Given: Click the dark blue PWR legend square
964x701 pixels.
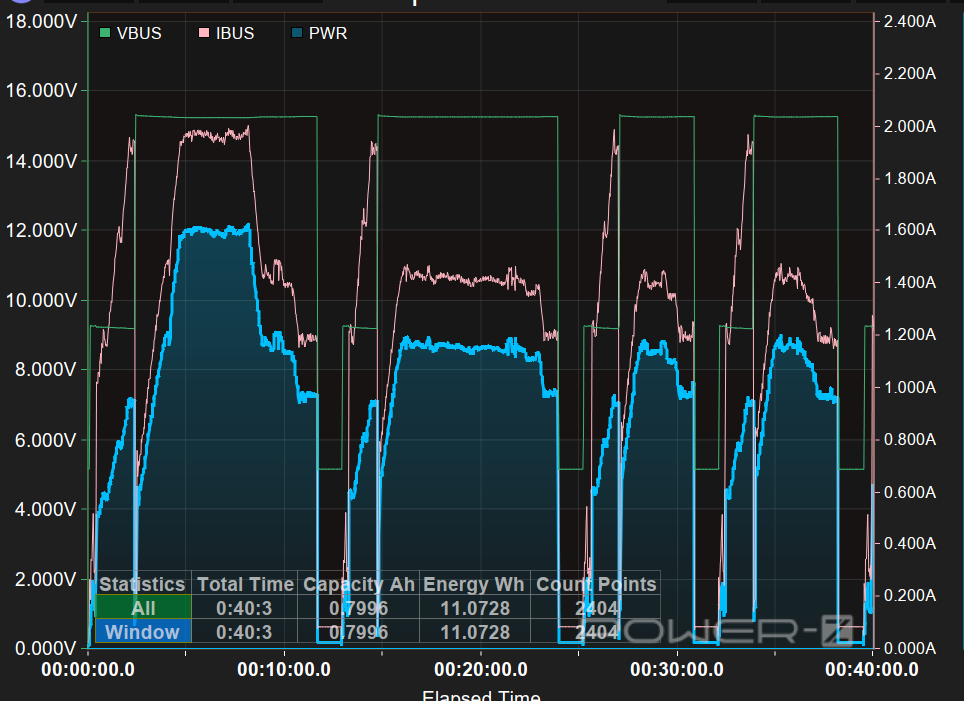Looking at the screenshot, I should pyautogui.click(x=297, y=33).
